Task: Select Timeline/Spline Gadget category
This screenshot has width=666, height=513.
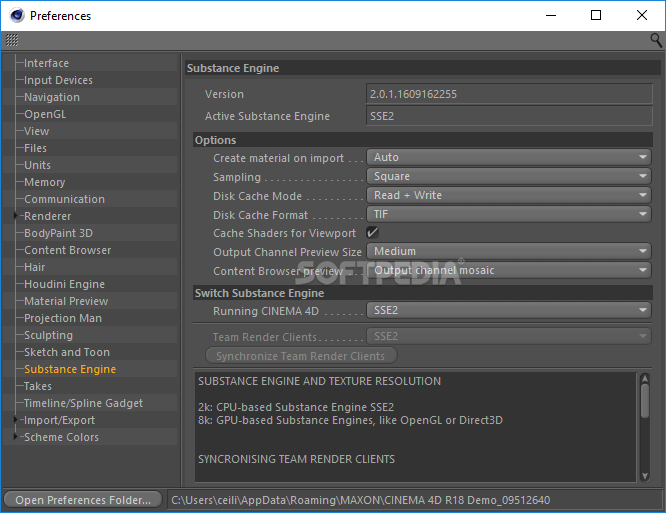Action: [83, 403]
